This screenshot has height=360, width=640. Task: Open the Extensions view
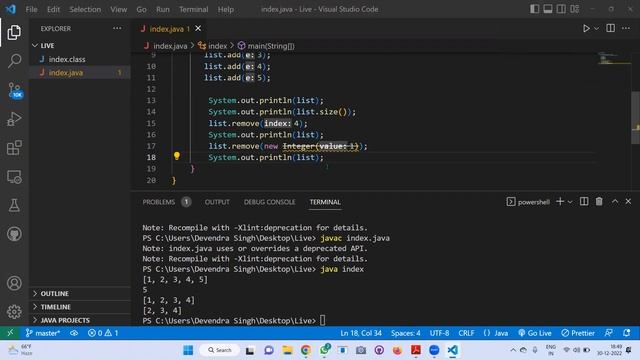(14, 148)
